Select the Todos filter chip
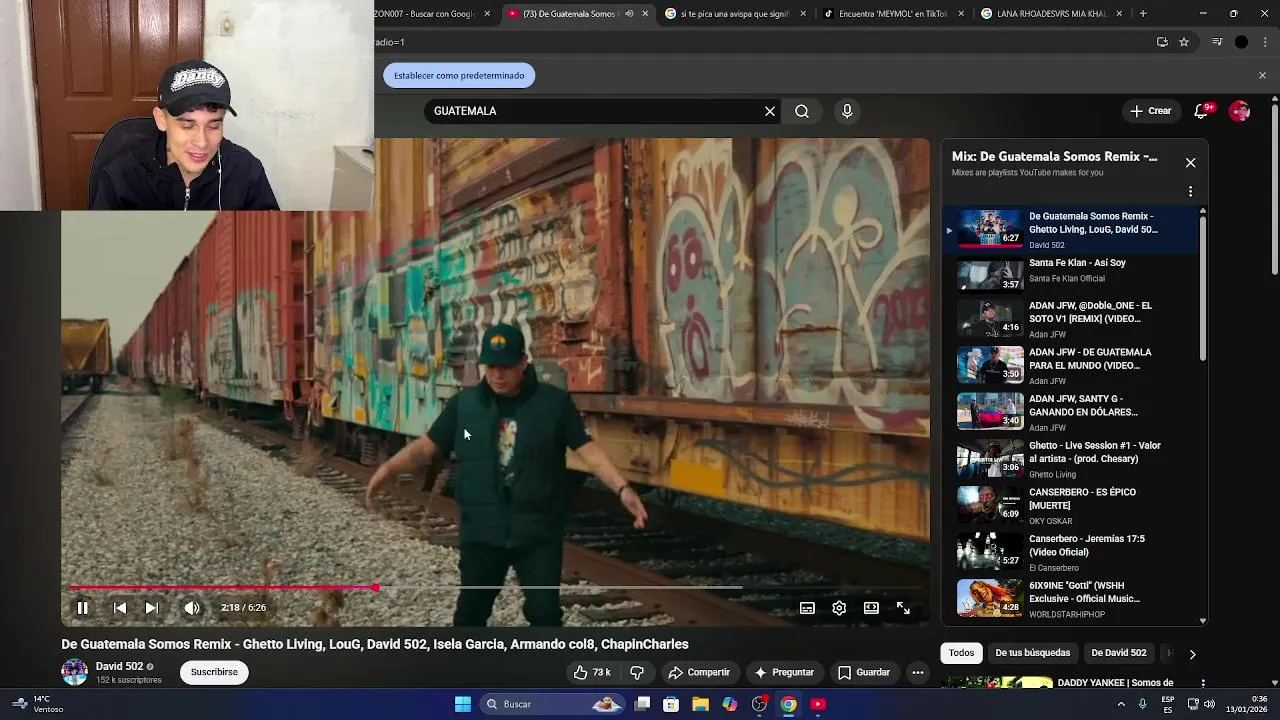Image resolution: width=1280 pixels, height=720 pixels. click(x=961, y=653)
